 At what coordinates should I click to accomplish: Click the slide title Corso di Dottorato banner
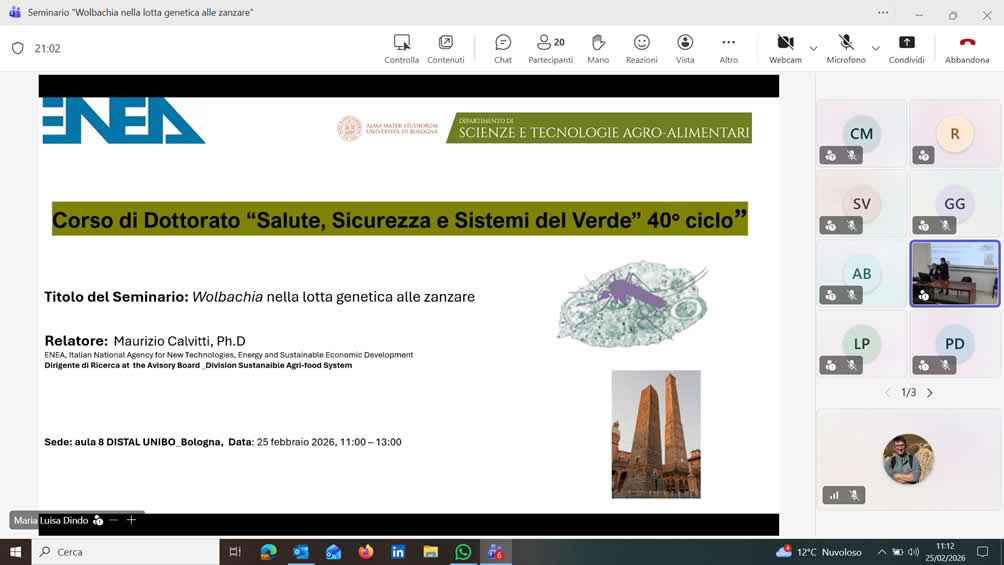tap(400, 219)
